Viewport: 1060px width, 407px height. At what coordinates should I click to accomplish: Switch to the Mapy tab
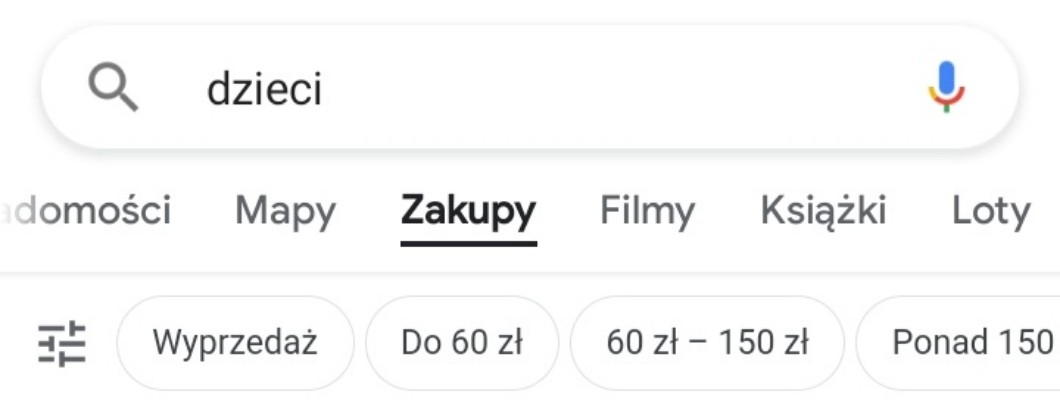tap(285, 211)
